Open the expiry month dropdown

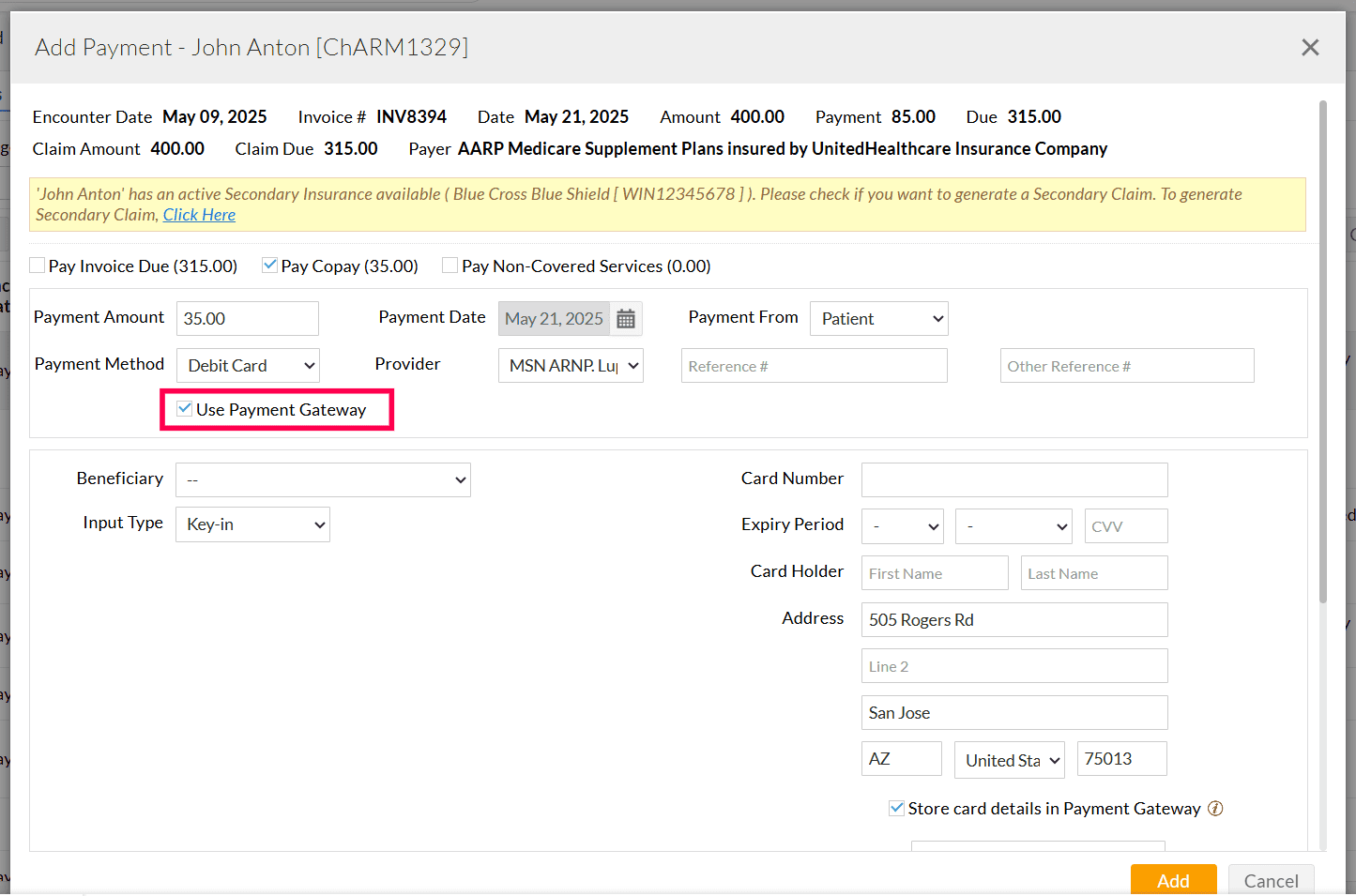point(902,526)
